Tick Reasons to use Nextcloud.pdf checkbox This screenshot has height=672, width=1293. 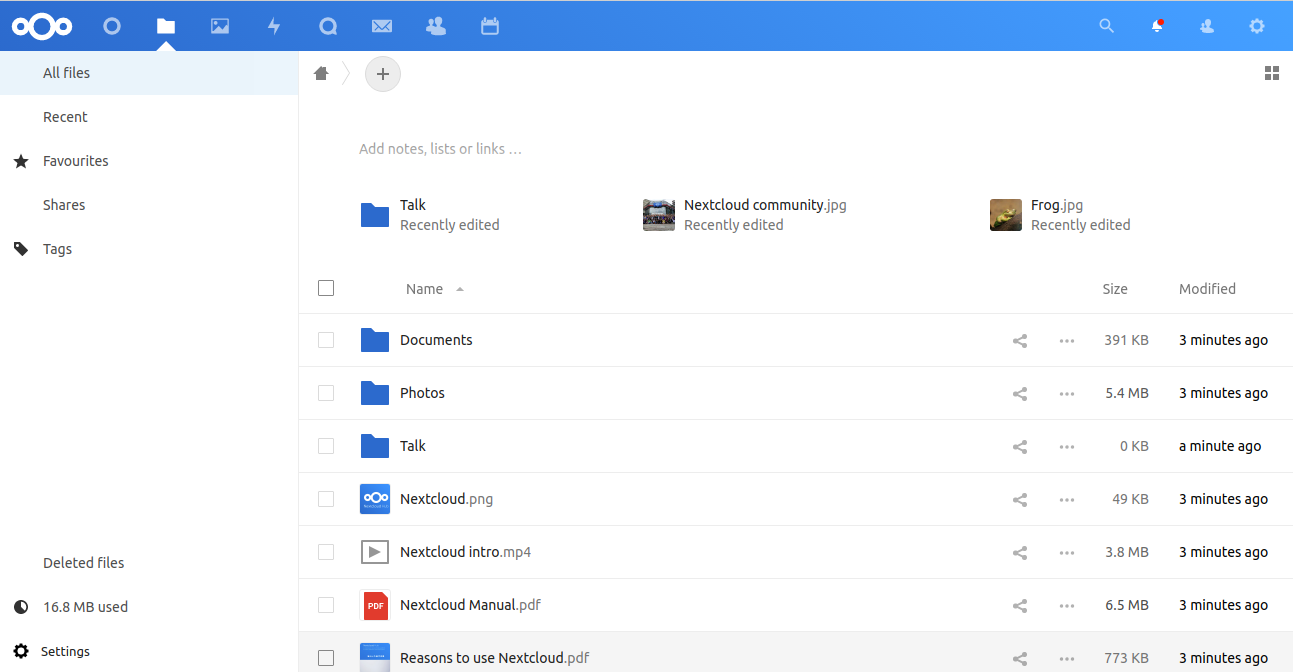click(x=326, y=658)
